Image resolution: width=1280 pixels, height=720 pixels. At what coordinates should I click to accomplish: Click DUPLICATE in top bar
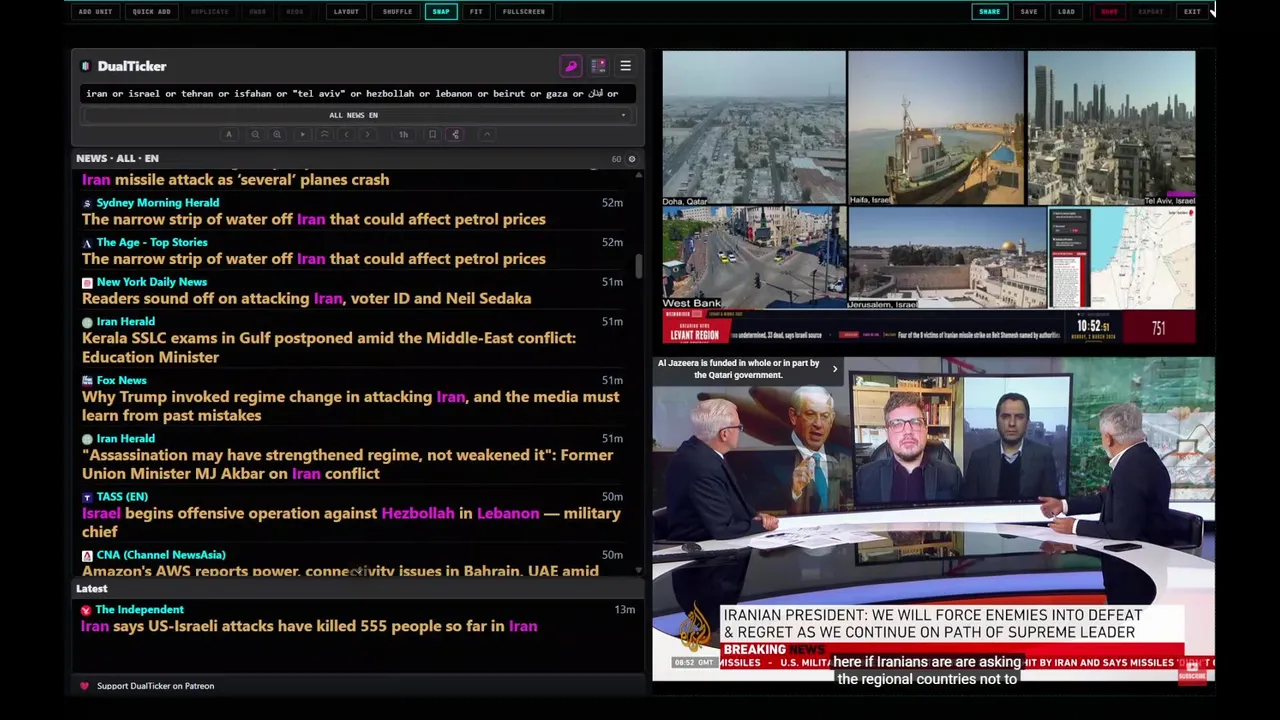(x=209, y=12)
